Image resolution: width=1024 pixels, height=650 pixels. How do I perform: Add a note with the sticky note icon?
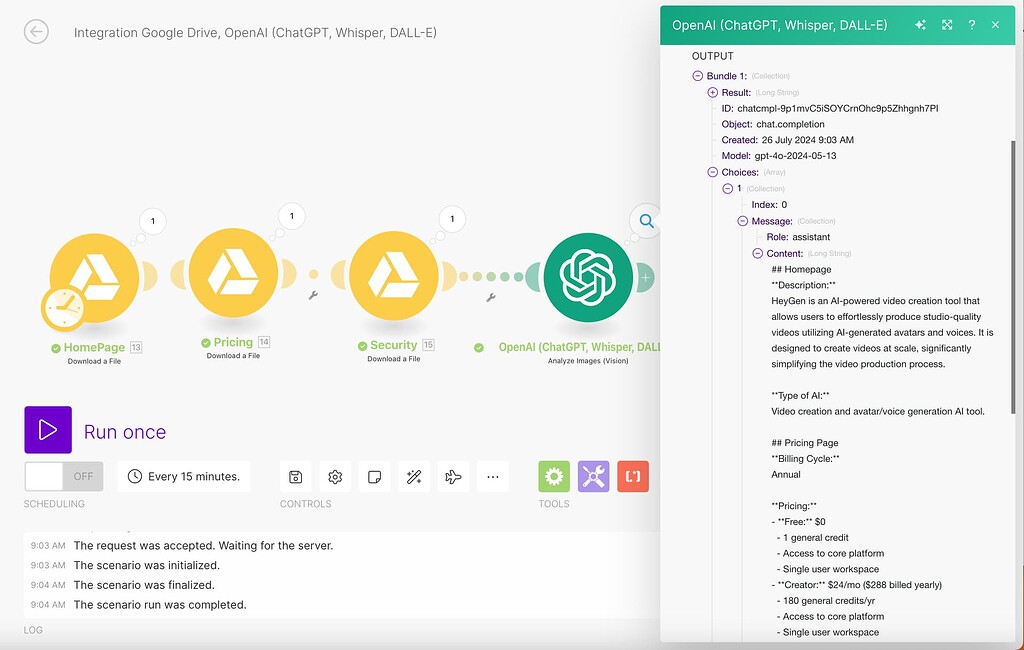tap(374, 477)
